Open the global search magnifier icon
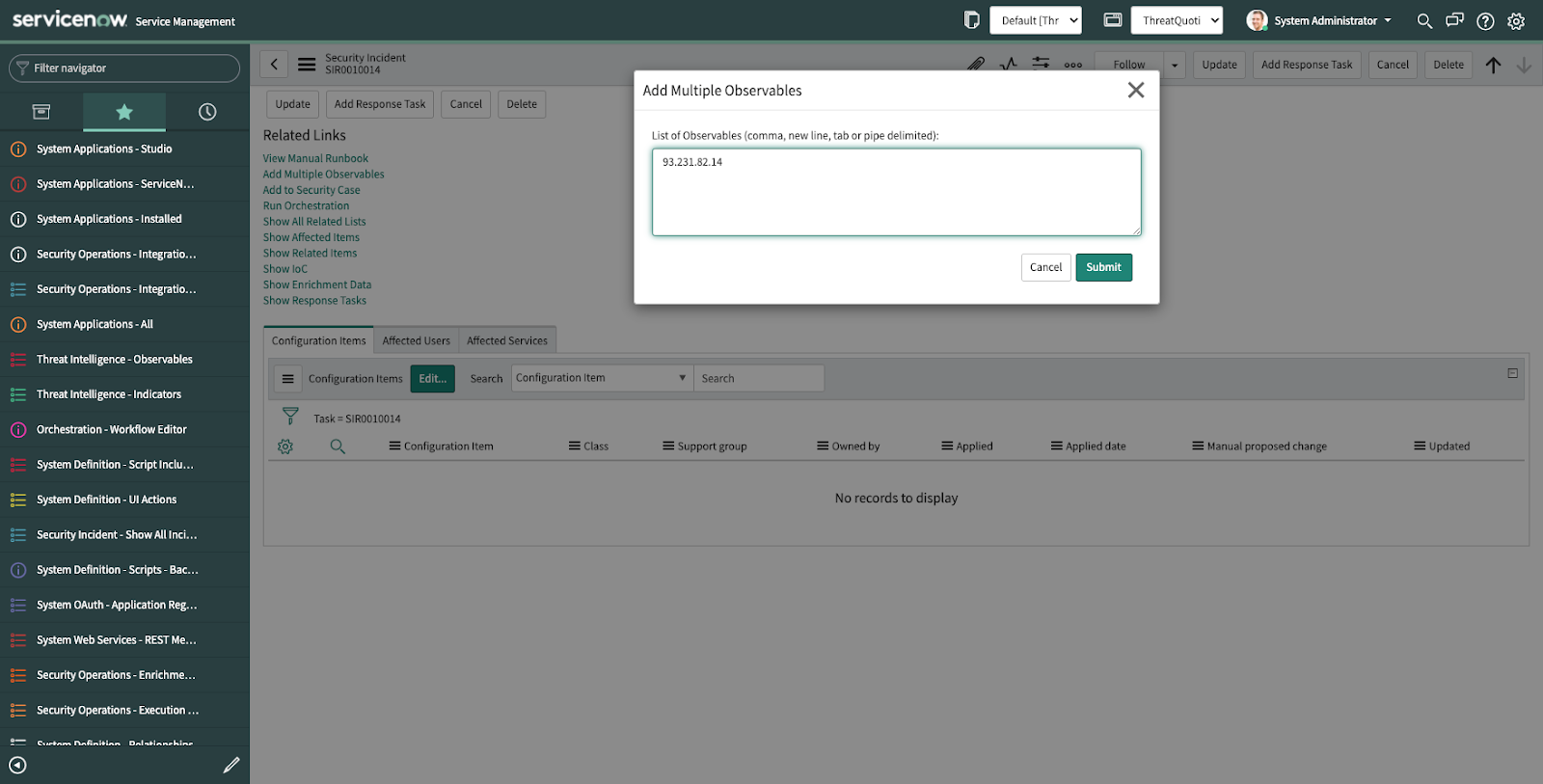This screenshot has width=1543, height=784. 1423,20
